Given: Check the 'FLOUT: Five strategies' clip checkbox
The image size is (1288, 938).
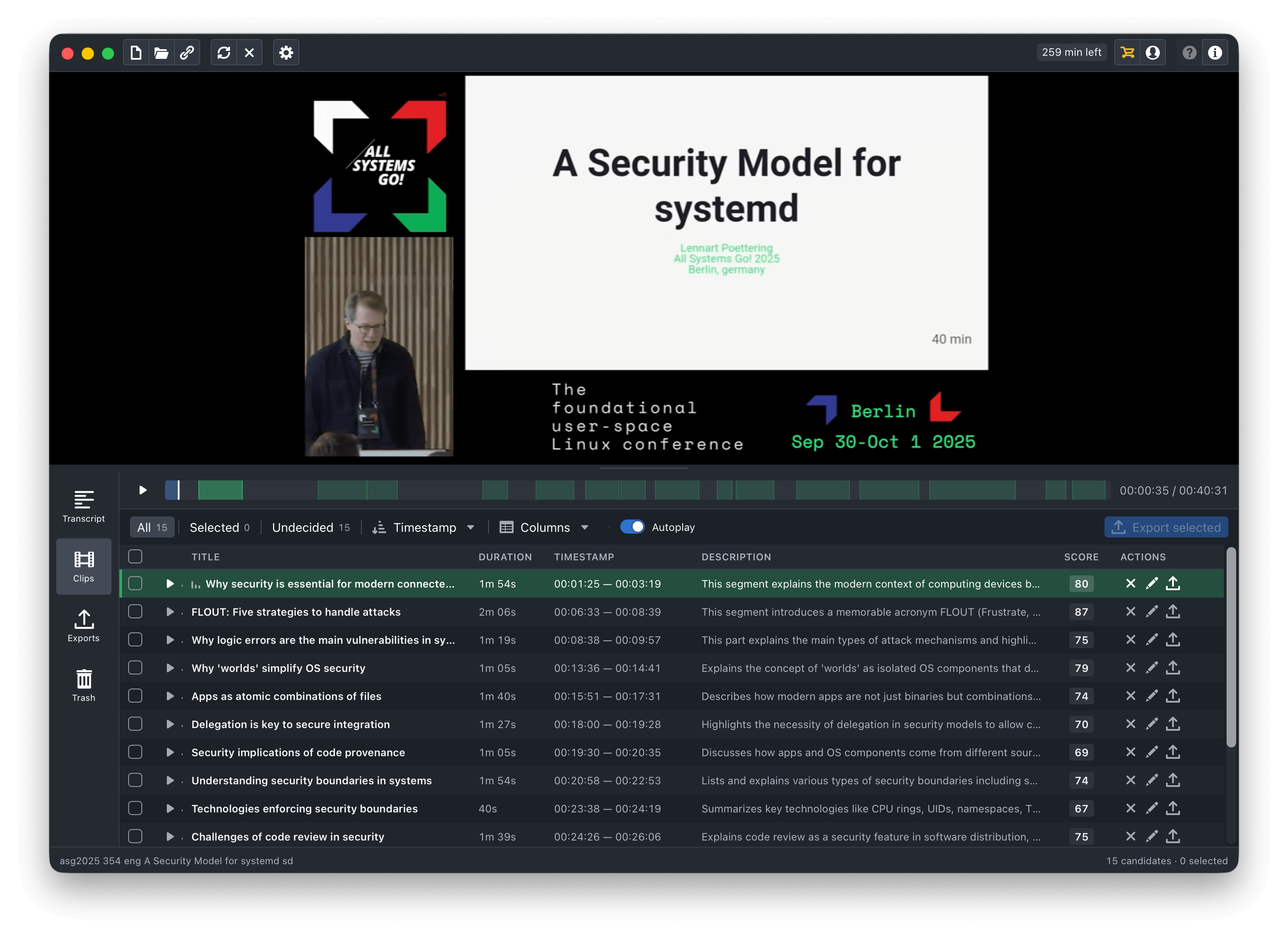Looking at the screenshot, I should pyautogui.click(x=135, y=612).
